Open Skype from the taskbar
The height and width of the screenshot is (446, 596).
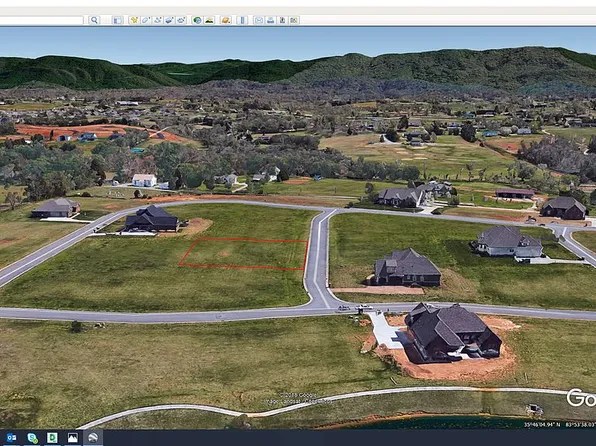[x=32, y=438]
